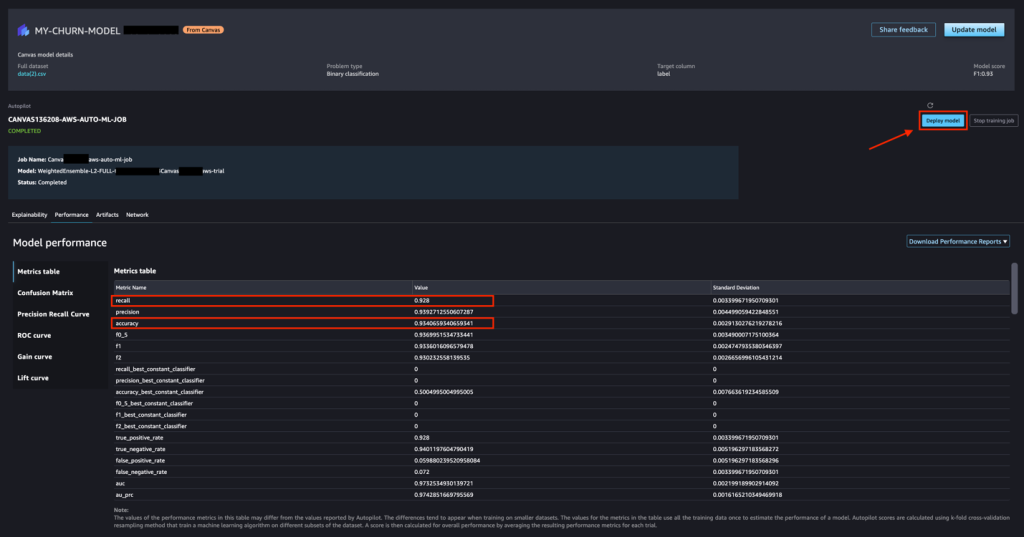Click the f0_5 metric name
The height and width of the screenshot is (537, 1024).
coord(121,335)
